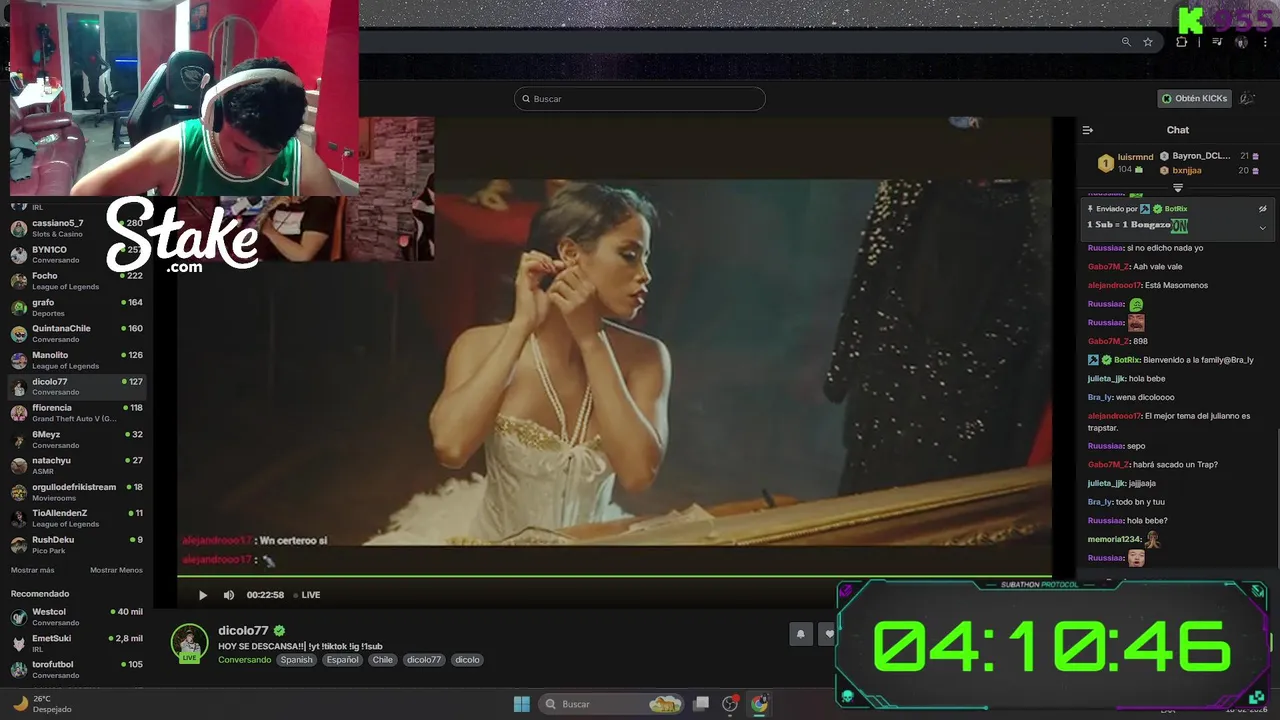Open BYN1CO channel in sidebar
Viewport: 1280px width, 720px height.
[77, 254]
